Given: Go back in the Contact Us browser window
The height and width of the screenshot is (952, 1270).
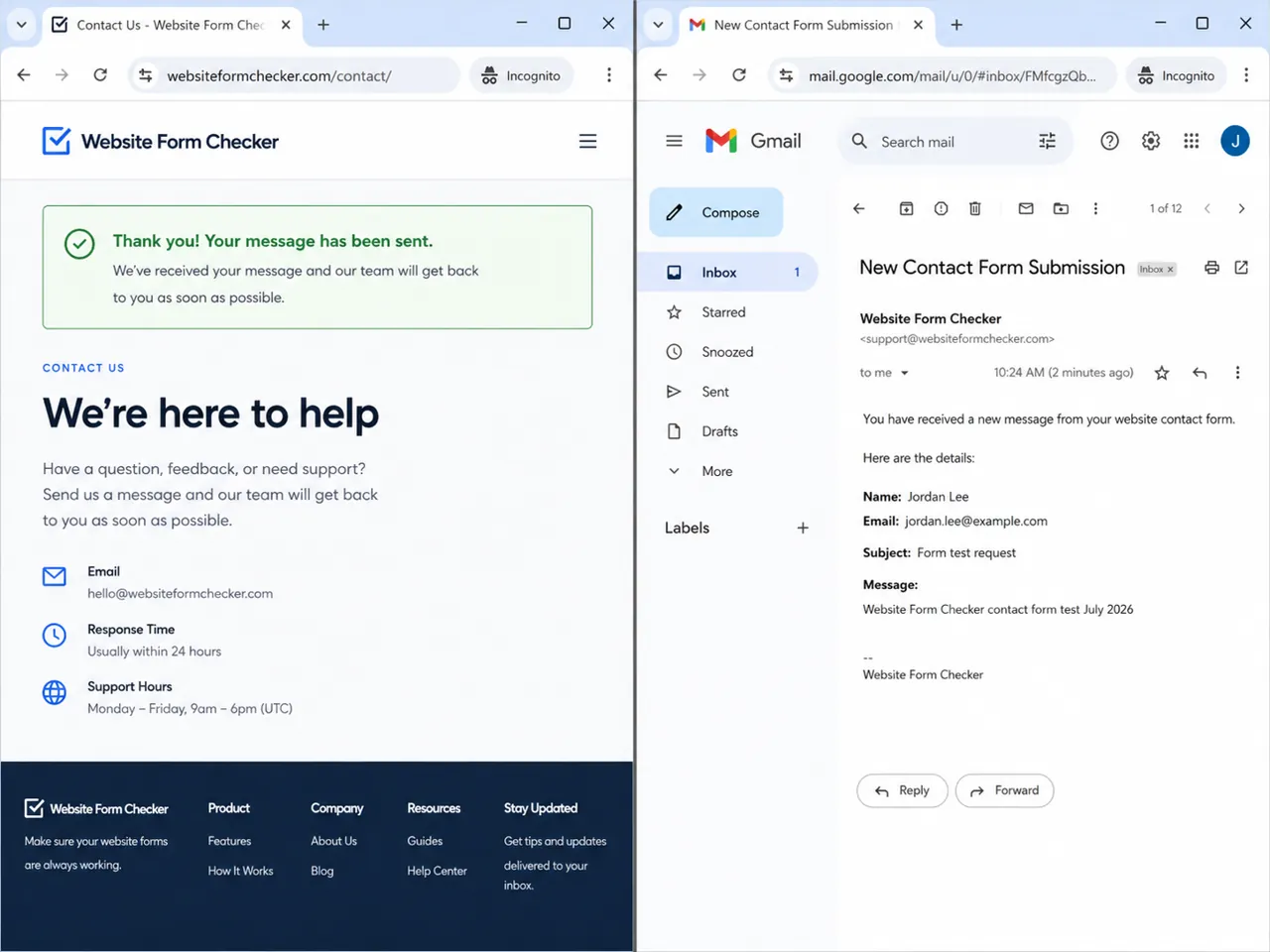Looking at the screenshot, I should coord(24,75).
